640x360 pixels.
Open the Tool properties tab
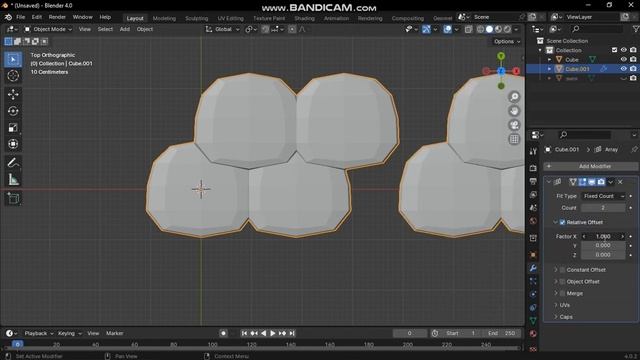pyautogui.click(x=533, y=151)
